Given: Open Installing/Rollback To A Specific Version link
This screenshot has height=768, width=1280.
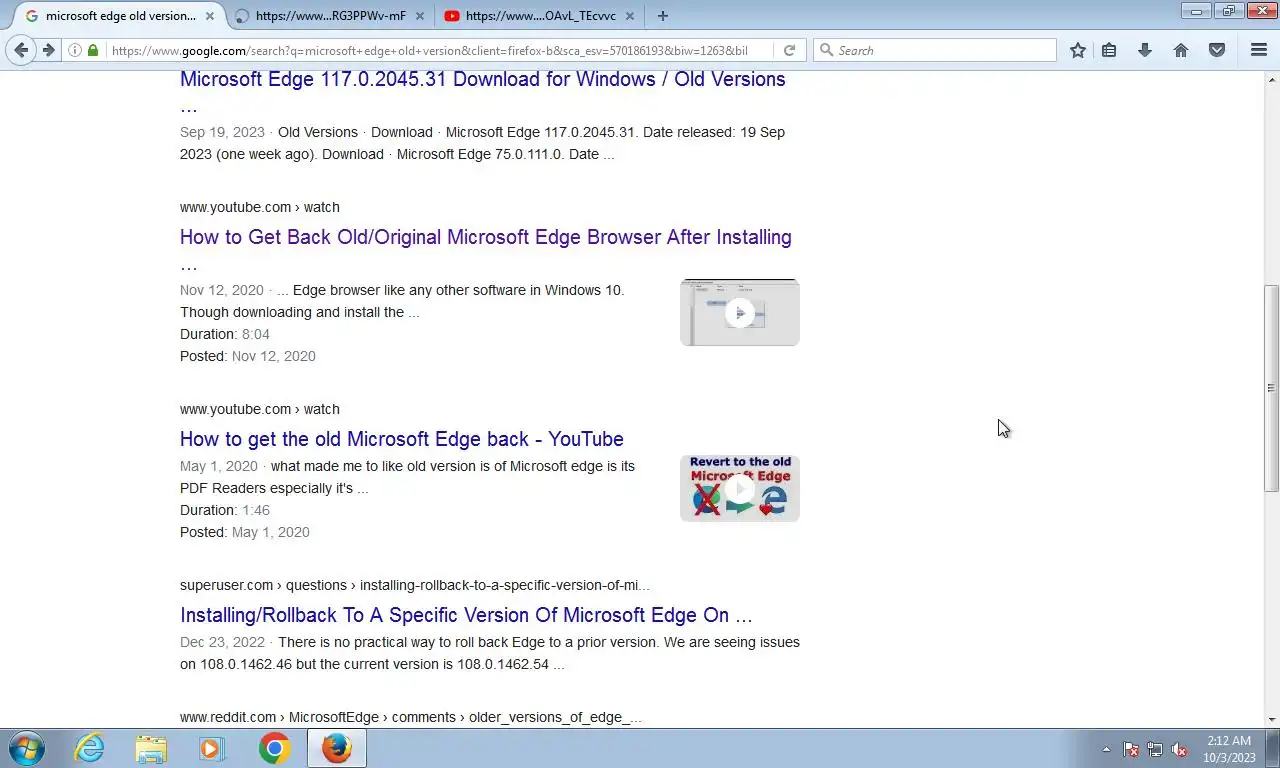Looking at the screenshot, I should [466, 615].
